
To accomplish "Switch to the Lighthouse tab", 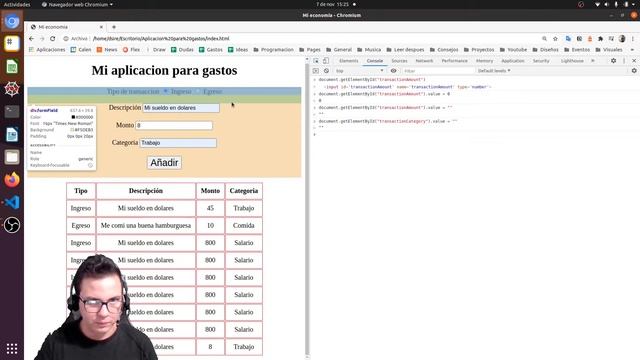I will (x=572, y=61).
